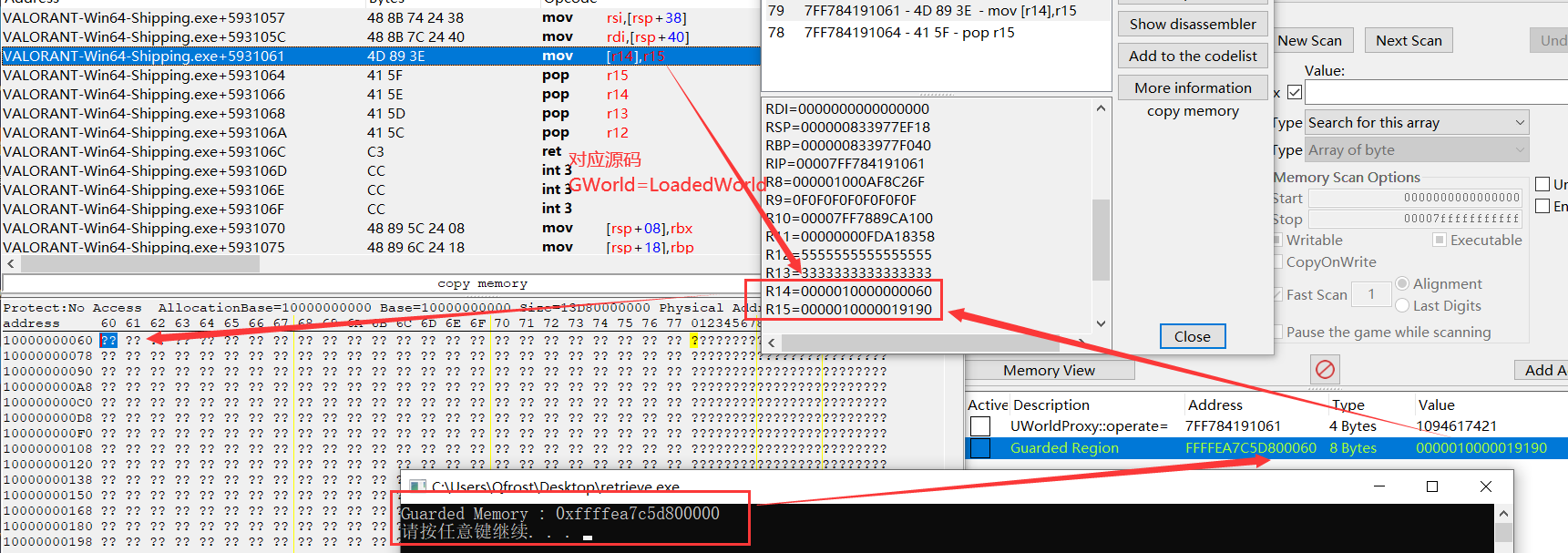
Task: Click the Start address field
Action: pyautogui.click(x=1417, y=198)
